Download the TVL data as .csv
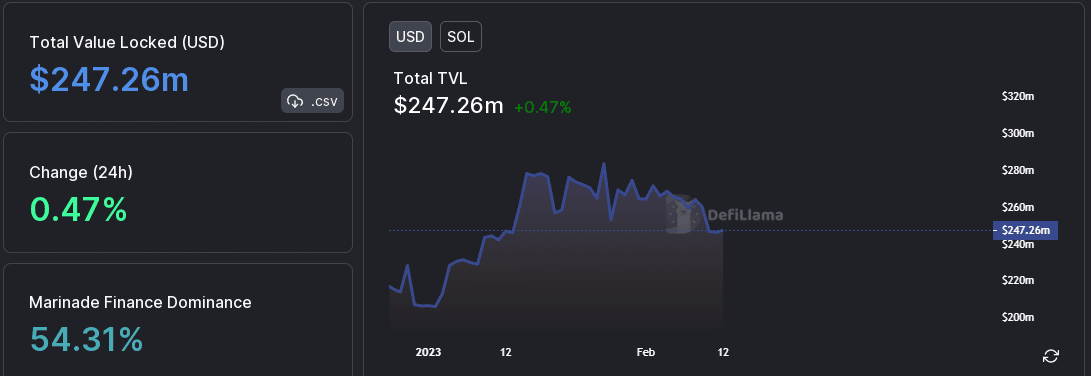Viewport: 1091px width, 376px height. (312, 101)
